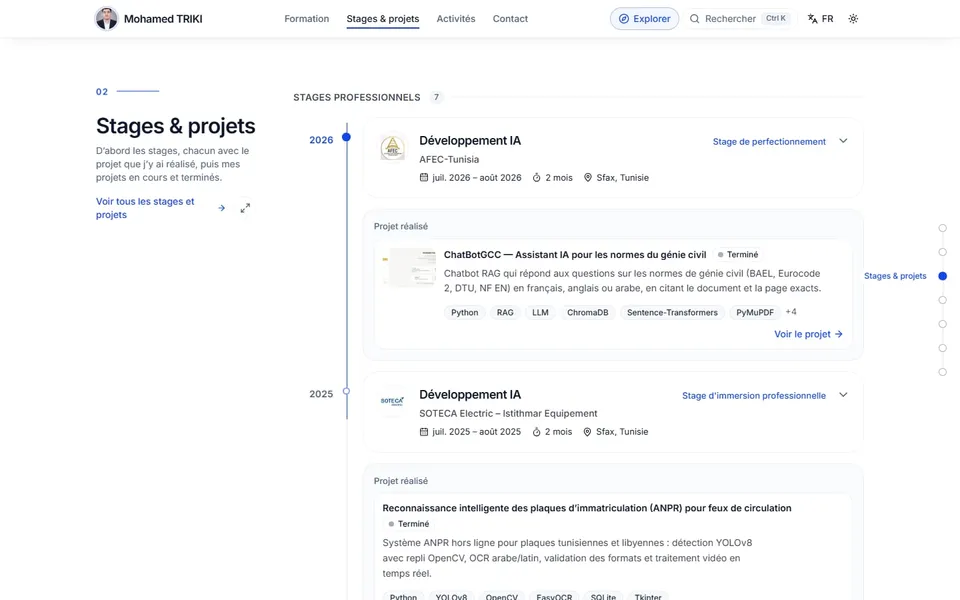Click calendar icon beside juil. 2025 – août 2025
Screen dimensions: 960x600
424,432
